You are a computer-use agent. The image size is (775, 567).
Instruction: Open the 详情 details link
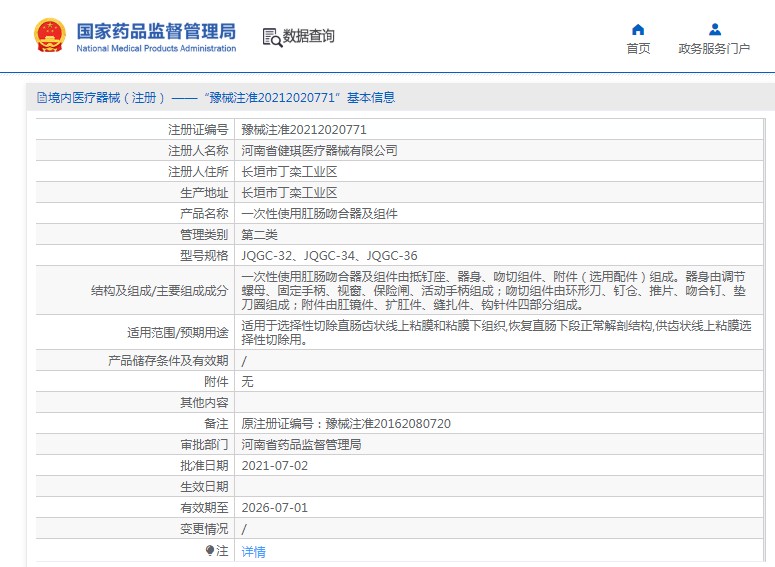point(253,551)
